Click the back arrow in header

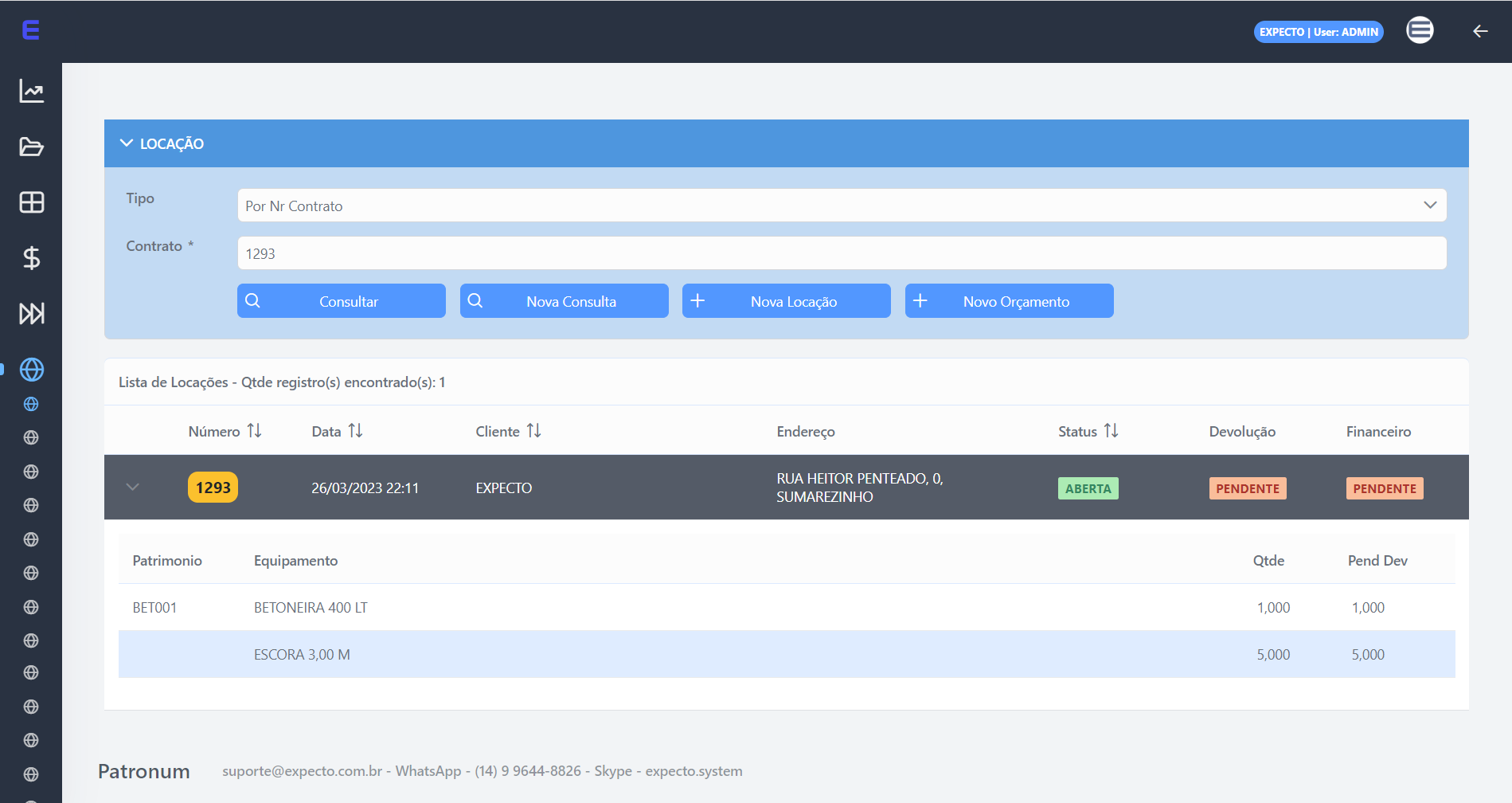click(1479, 31)
